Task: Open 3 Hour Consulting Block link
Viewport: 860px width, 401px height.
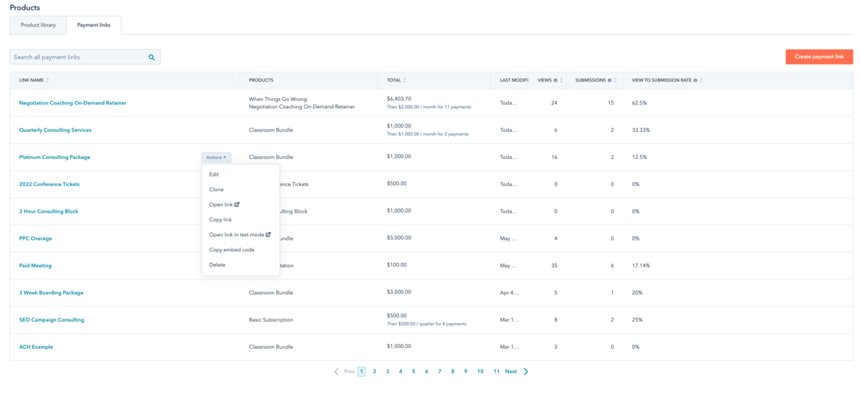Action: (48, 211)
